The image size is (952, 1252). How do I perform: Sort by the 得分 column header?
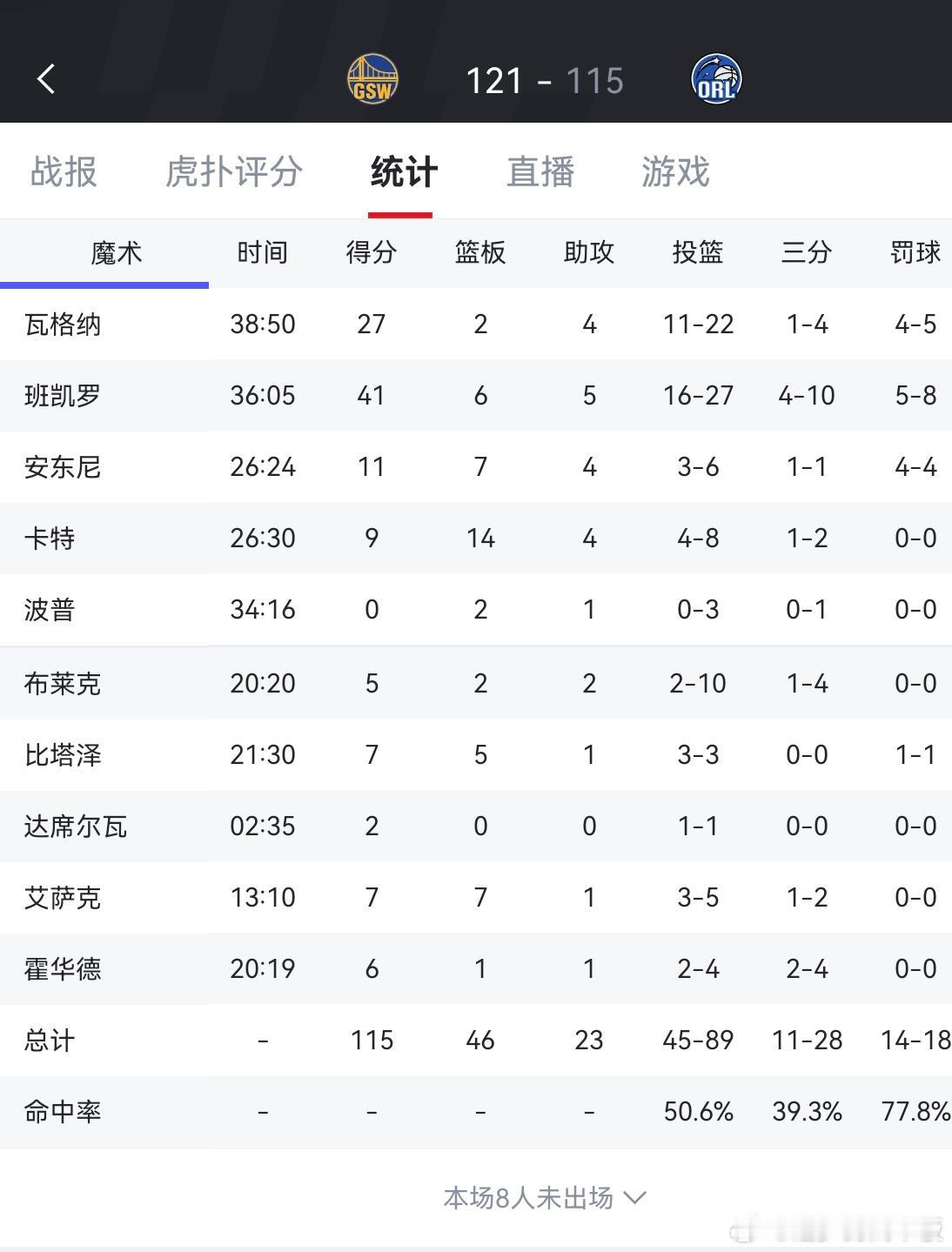[372, 252]
